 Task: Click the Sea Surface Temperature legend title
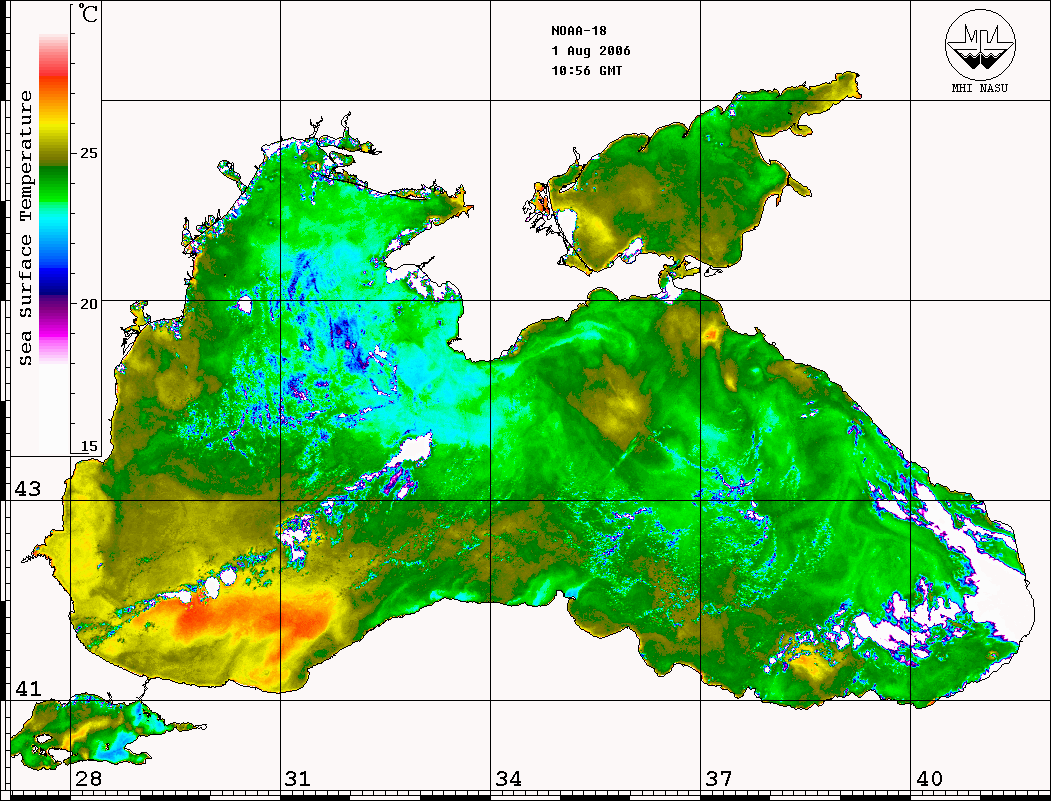pos(25,228)
